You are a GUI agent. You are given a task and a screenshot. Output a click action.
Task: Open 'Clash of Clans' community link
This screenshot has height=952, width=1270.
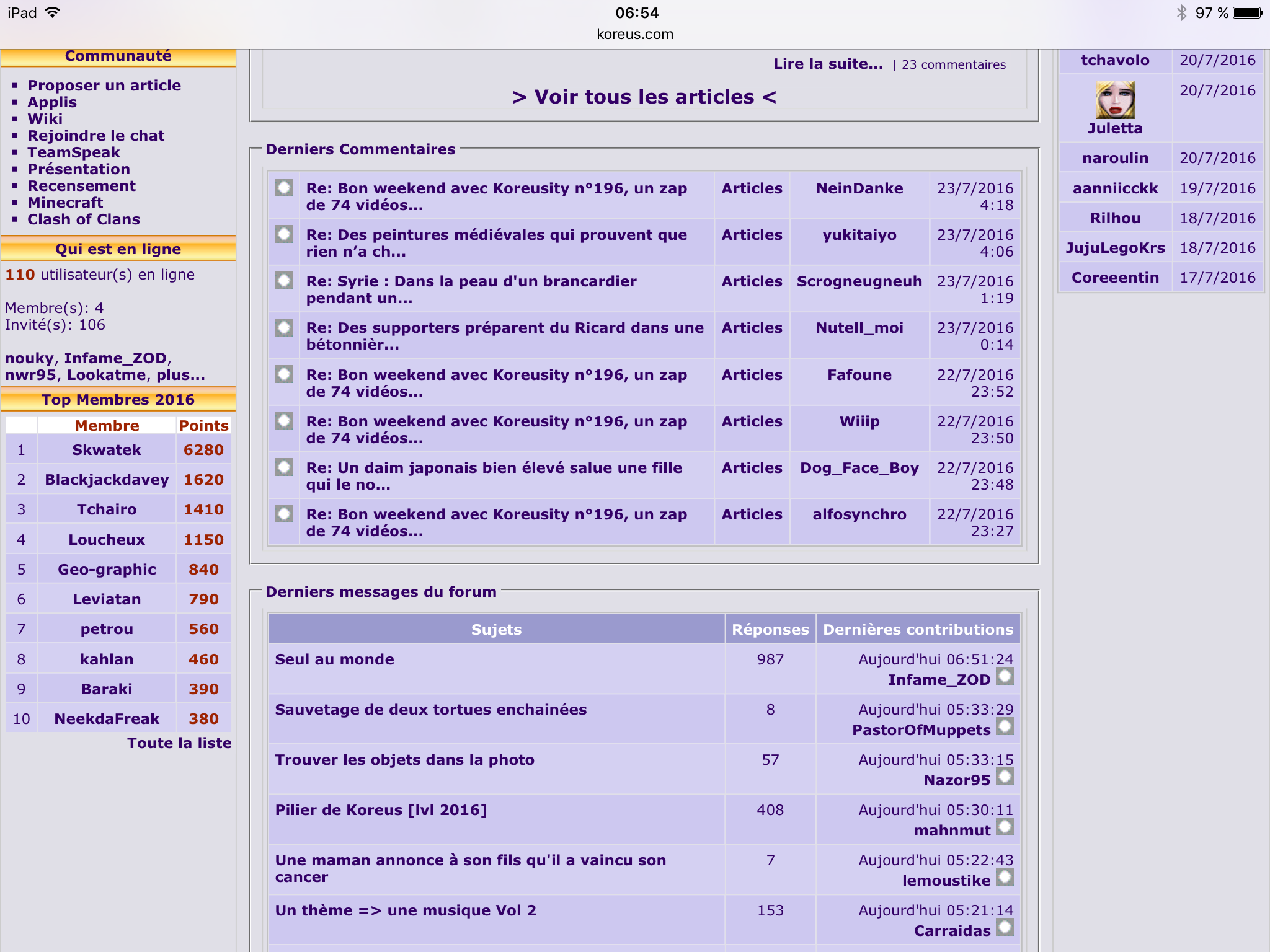tap(84, 219)
